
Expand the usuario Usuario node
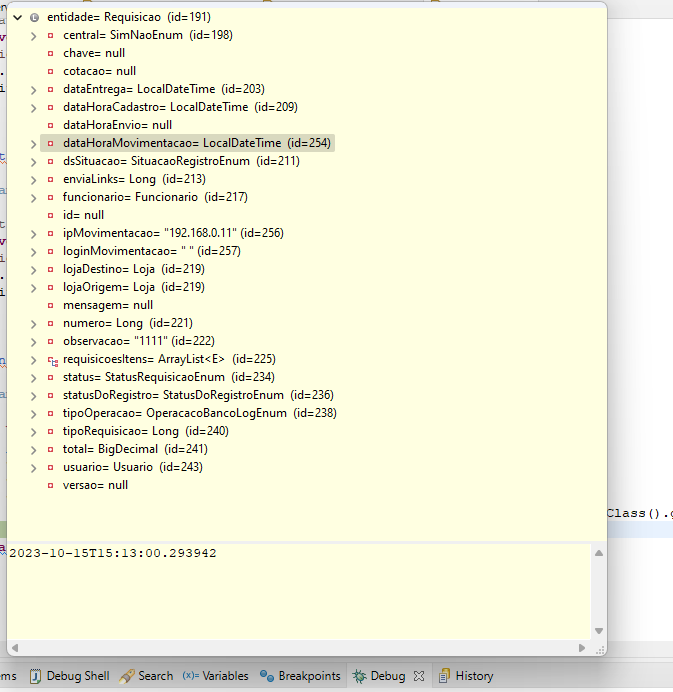(x=34, y=468)
